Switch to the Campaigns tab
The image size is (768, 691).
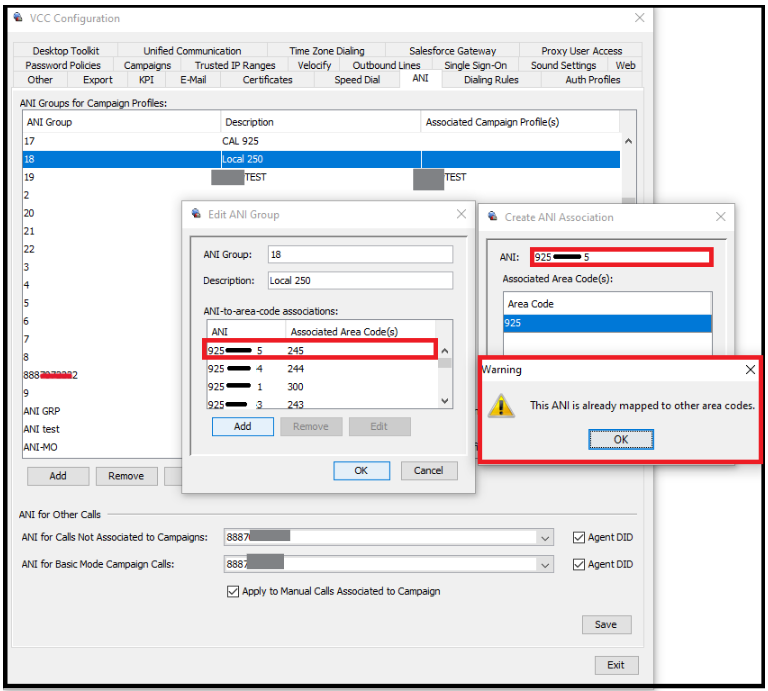pos(147,65)
